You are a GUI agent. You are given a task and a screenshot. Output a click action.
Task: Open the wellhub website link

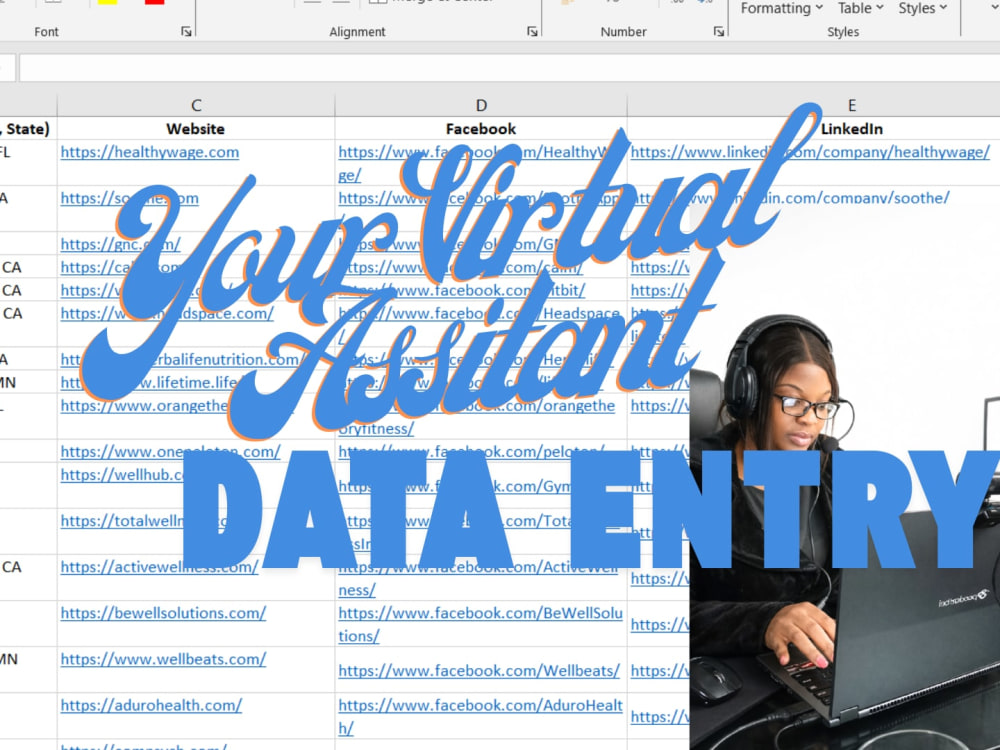(x=122, y=474)
